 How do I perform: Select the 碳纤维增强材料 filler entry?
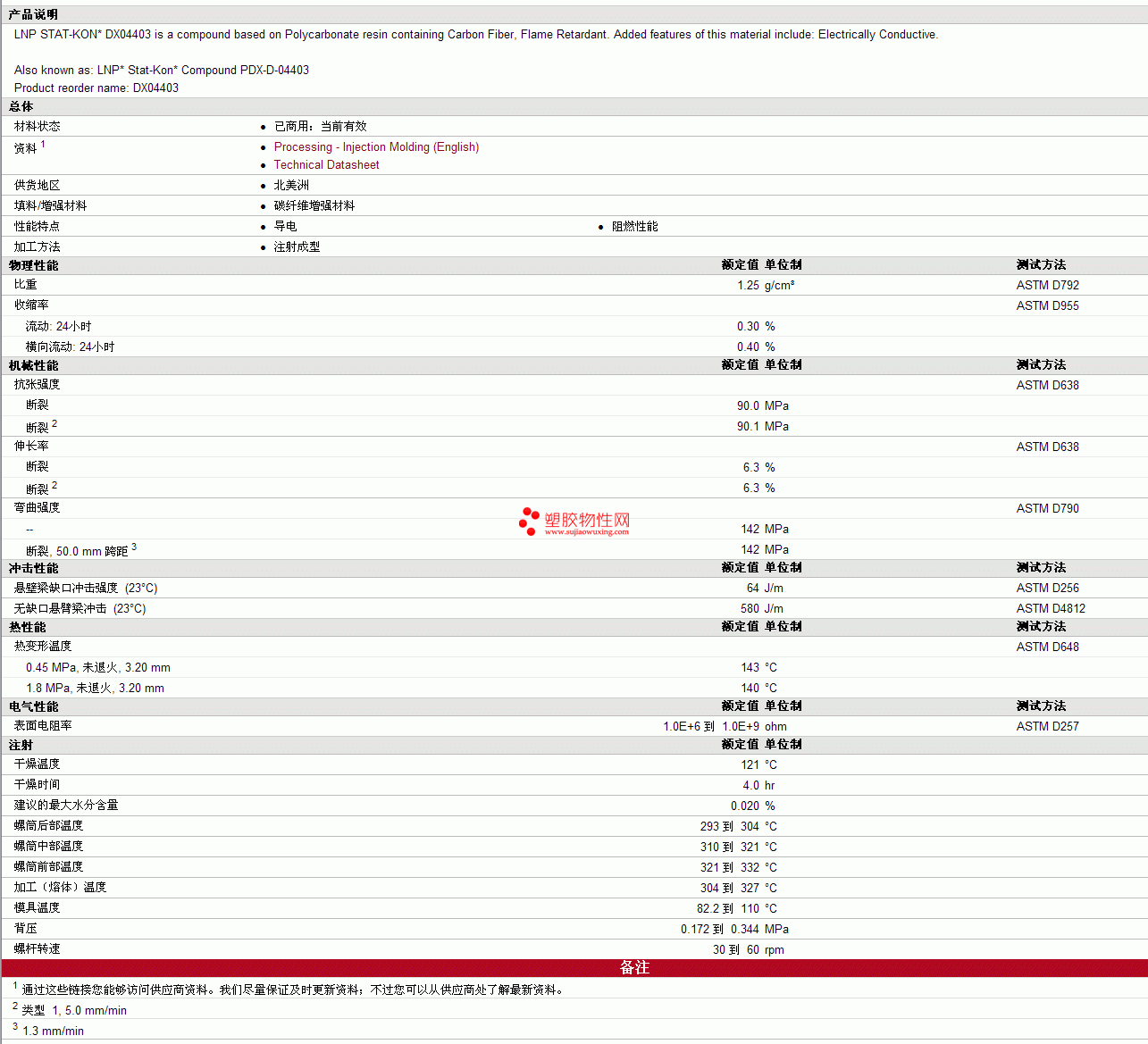[314, 206]
